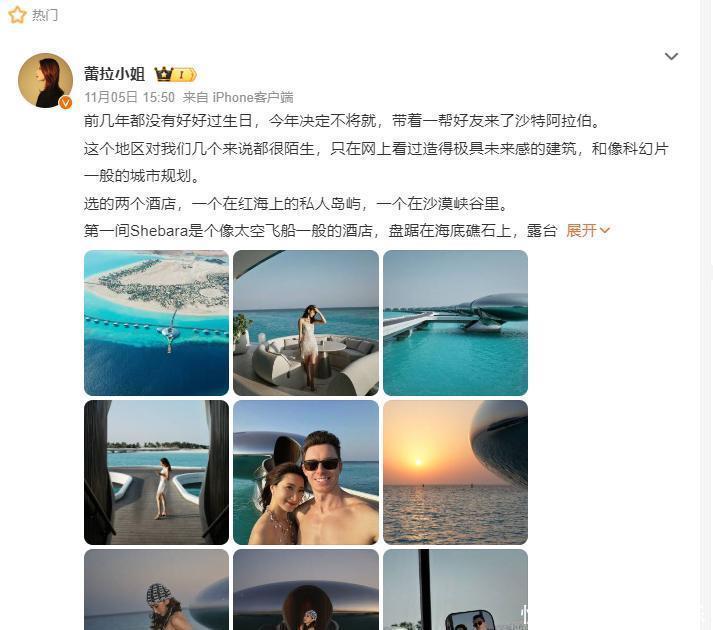Click the crown VIP membership badge

tap(175, 74)
